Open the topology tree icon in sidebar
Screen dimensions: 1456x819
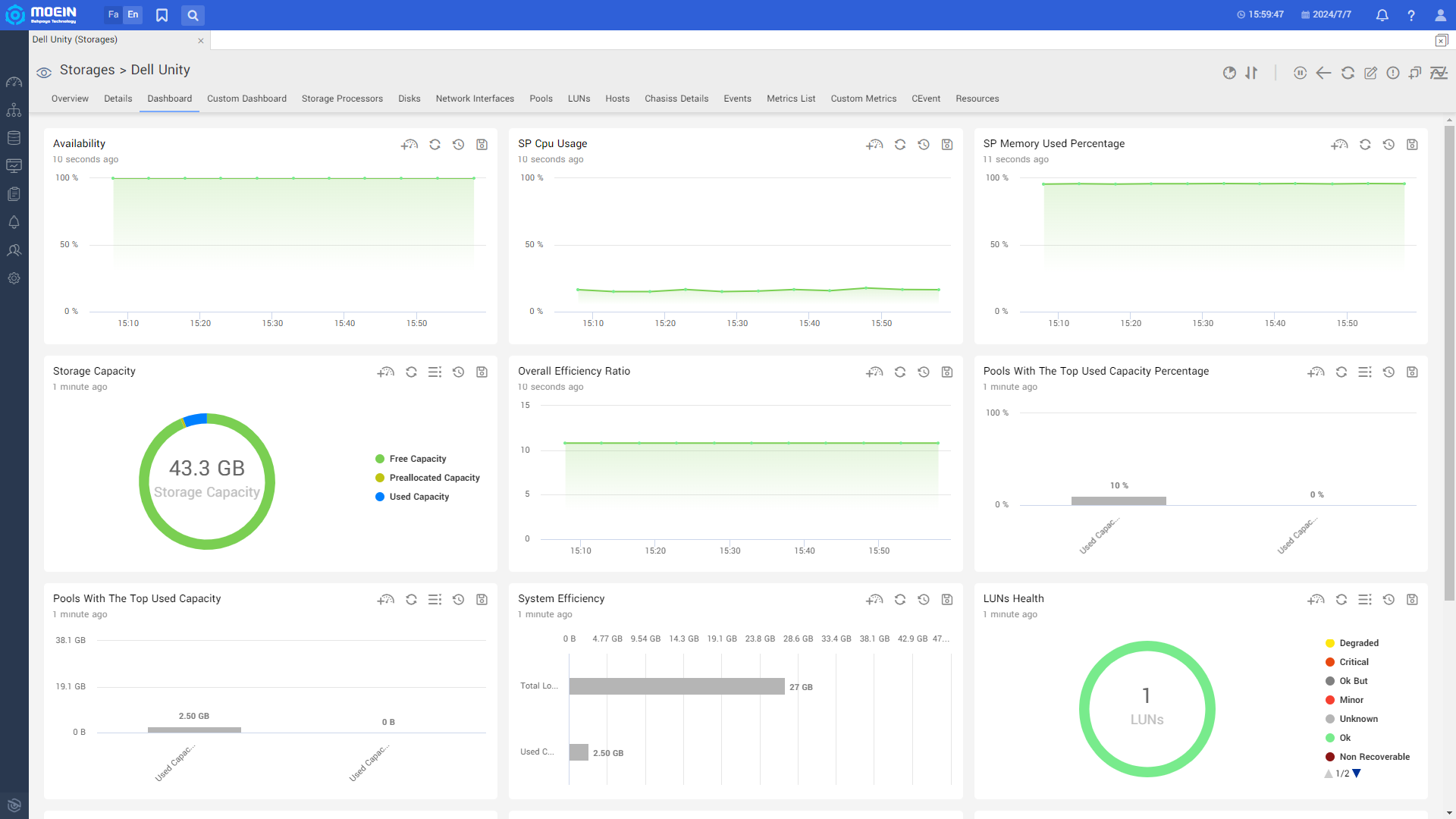click(x=14, y=110)
